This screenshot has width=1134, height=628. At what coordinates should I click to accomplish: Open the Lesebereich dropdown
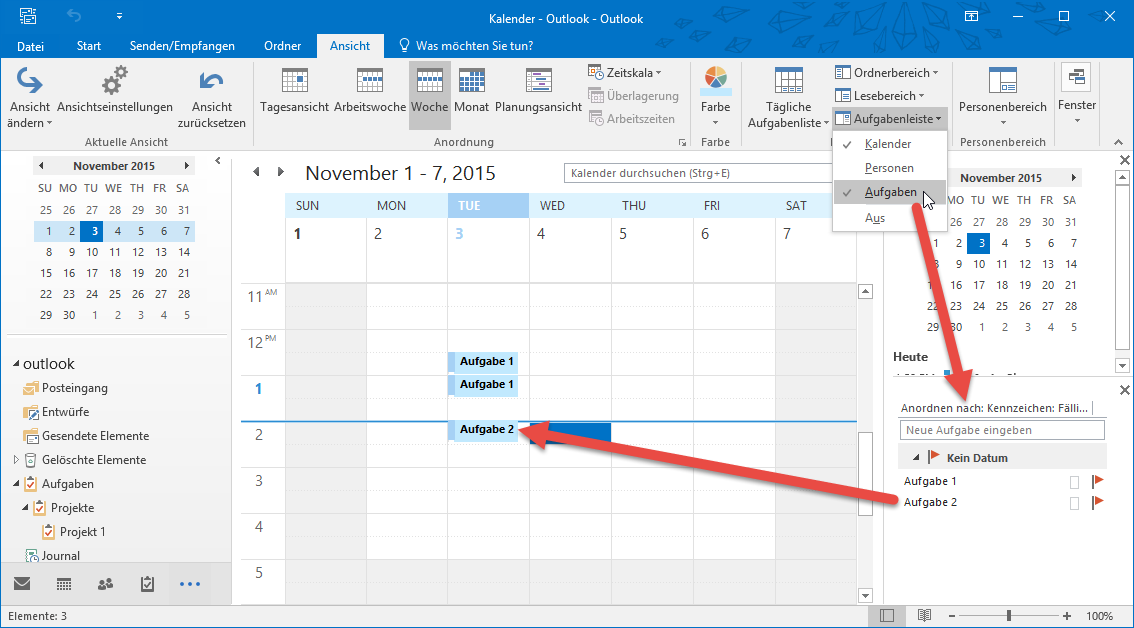(880, 96)
